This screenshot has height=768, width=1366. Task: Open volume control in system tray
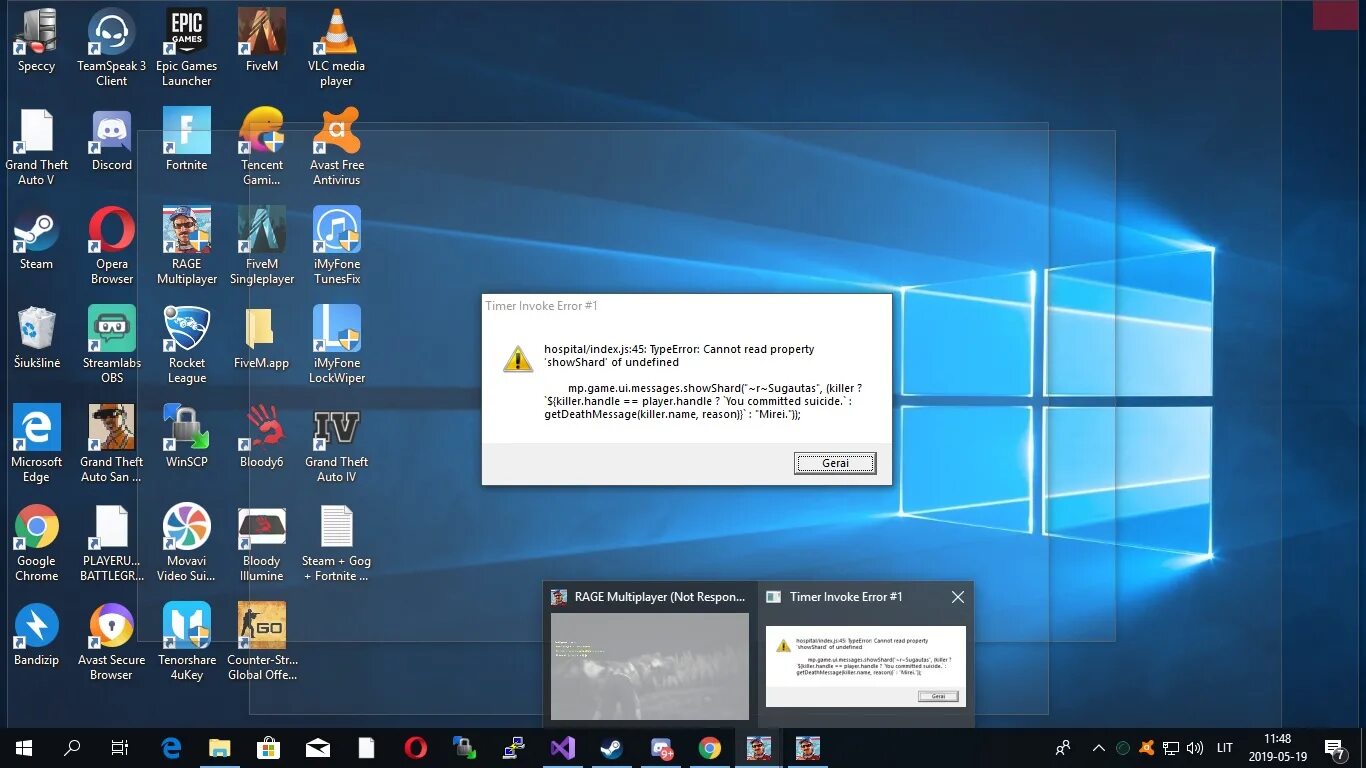1195,748
